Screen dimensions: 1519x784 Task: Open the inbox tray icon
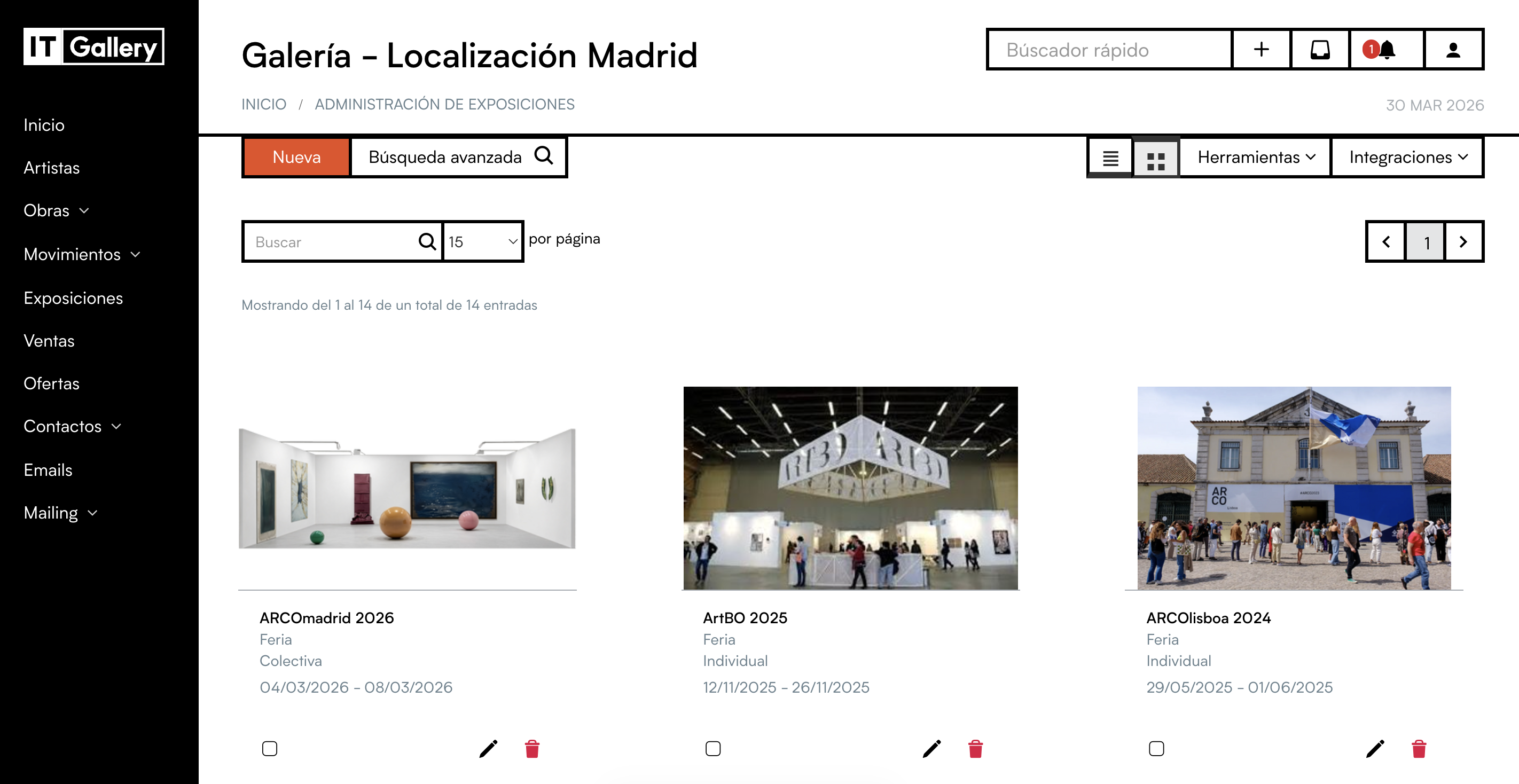(1320, 50)
